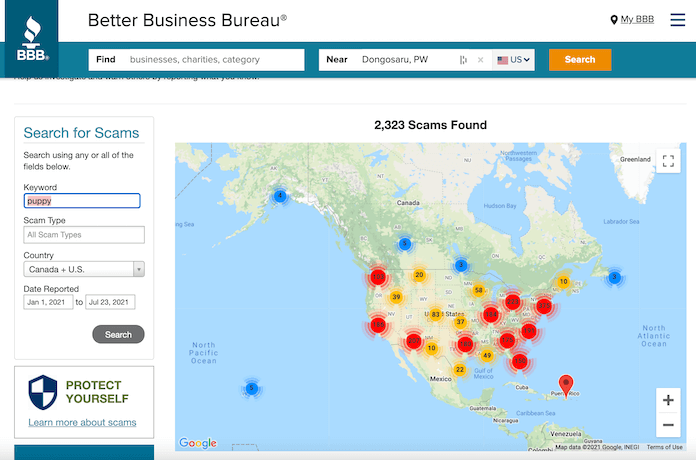Click the yellow cluster marker labeled 22

click(x=460, y=369)
